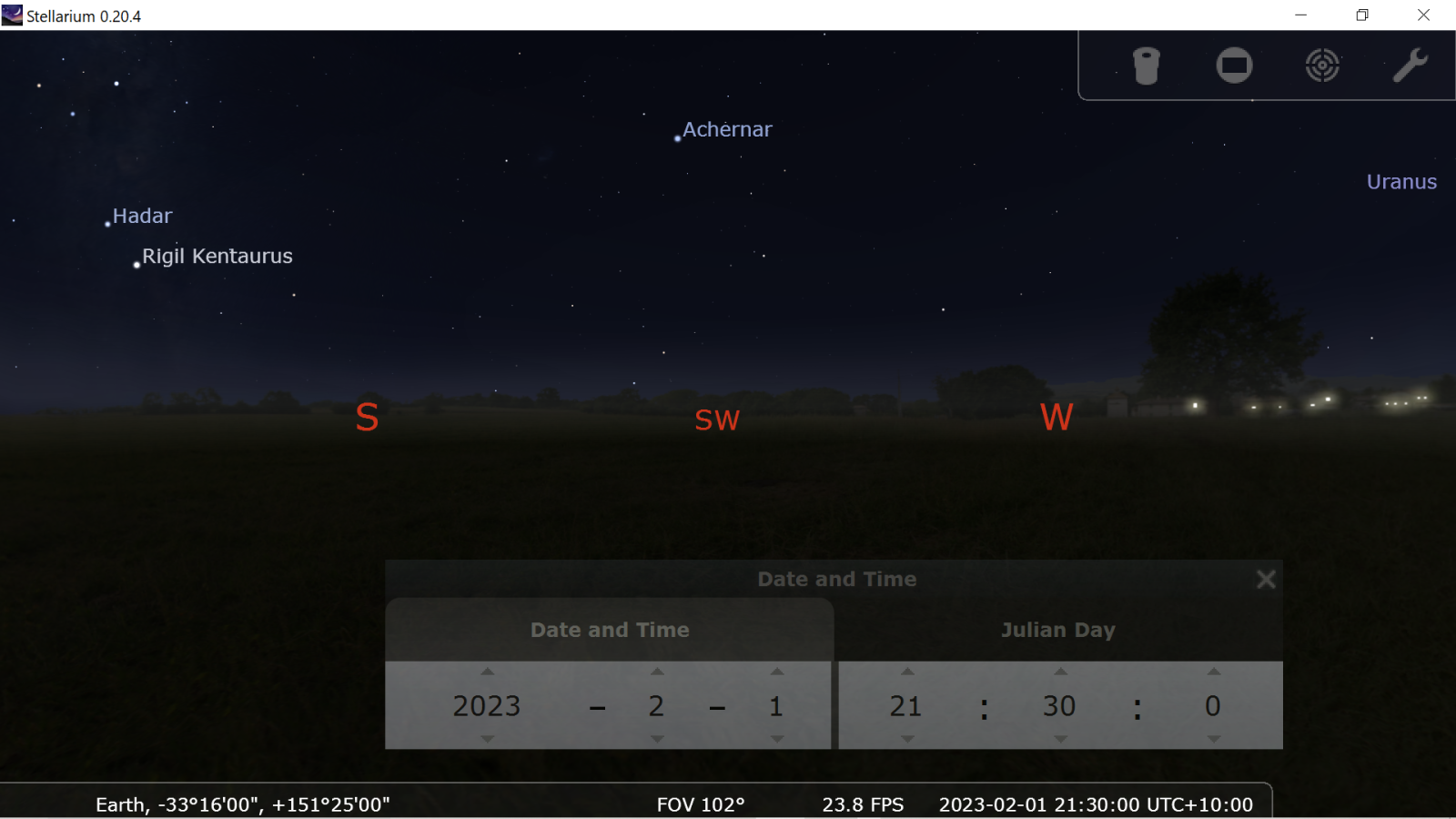The height and width of the screenshot is (819, 1456).
Task: Increase seconds using the up arrow
Action: pos(1213,672)
